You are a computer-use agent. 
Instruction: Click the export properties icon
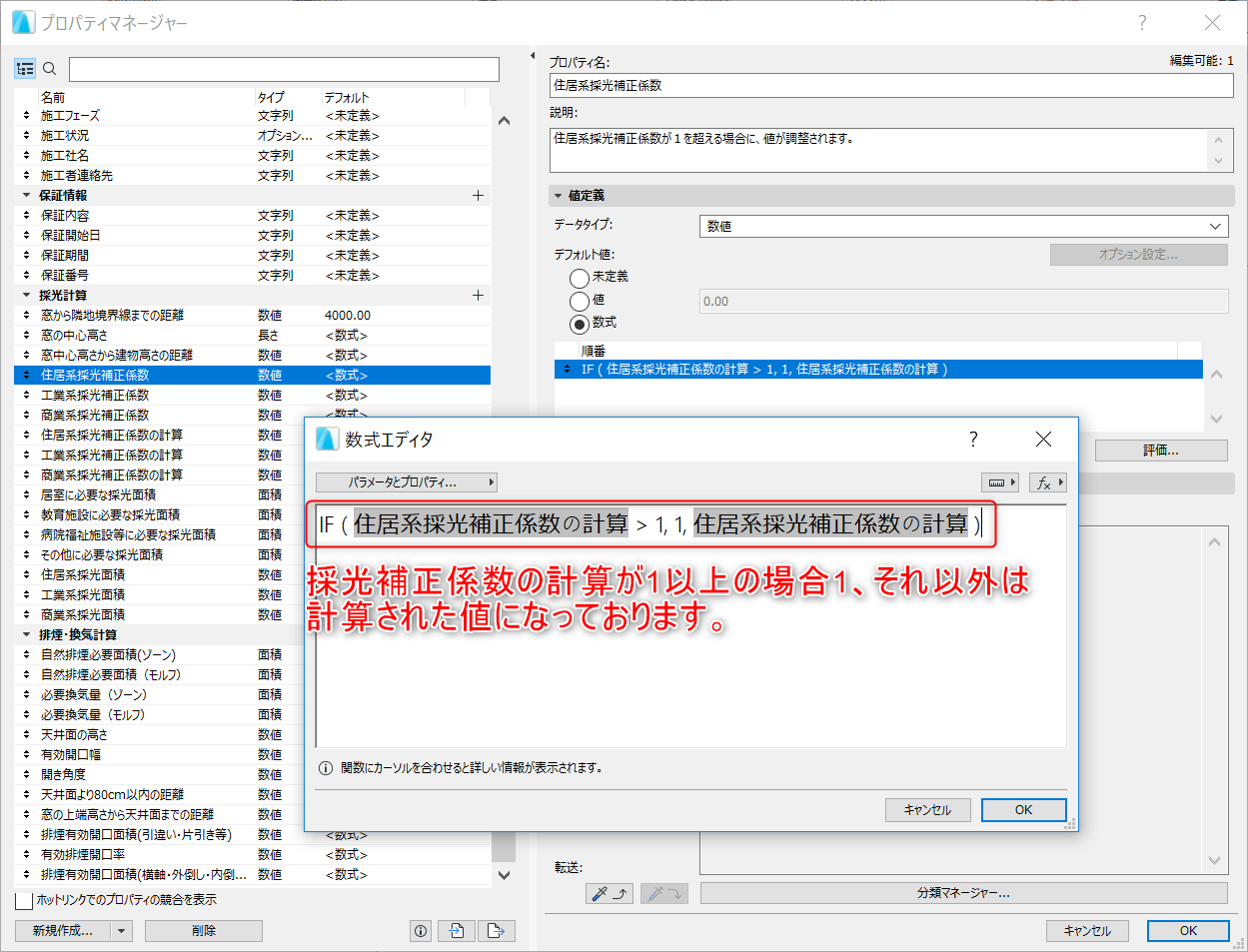[496, 931]
